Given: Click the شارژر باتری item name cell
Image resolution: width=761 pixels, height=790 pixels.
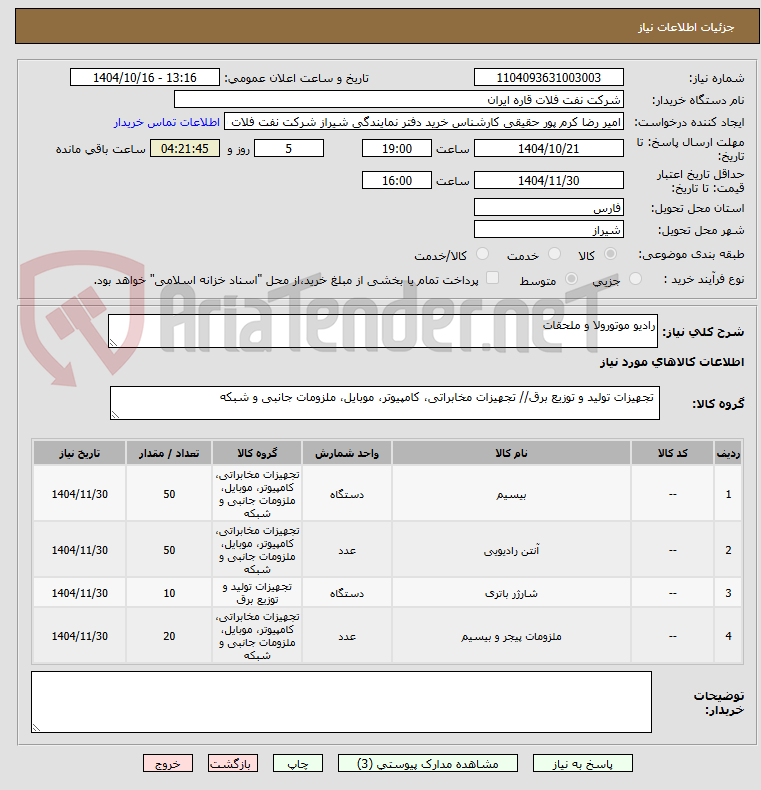Looking at the screenshot, I should pos(511,593).
